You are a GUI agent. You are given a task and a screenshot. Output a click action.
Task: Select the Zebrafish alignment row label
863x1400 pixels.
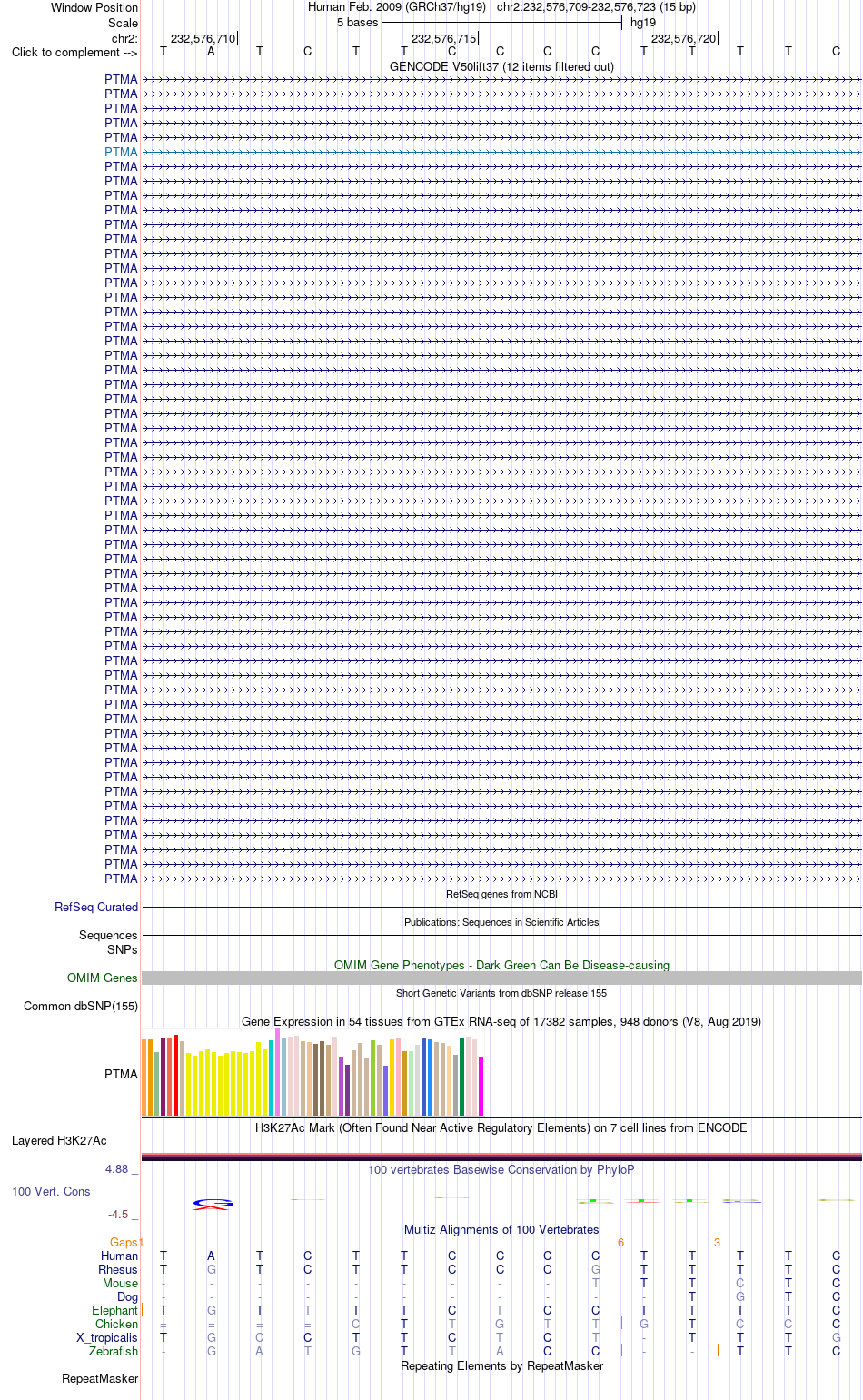tap(114, 1351)
